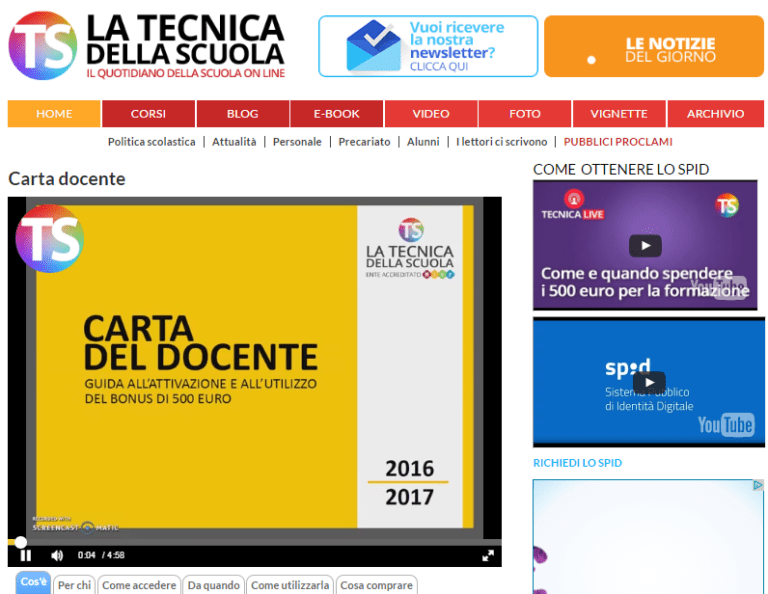Screen dimensions: 768x594
Task: Open the PUBBLICI PROCLAMI link
Action: (618, 142)
